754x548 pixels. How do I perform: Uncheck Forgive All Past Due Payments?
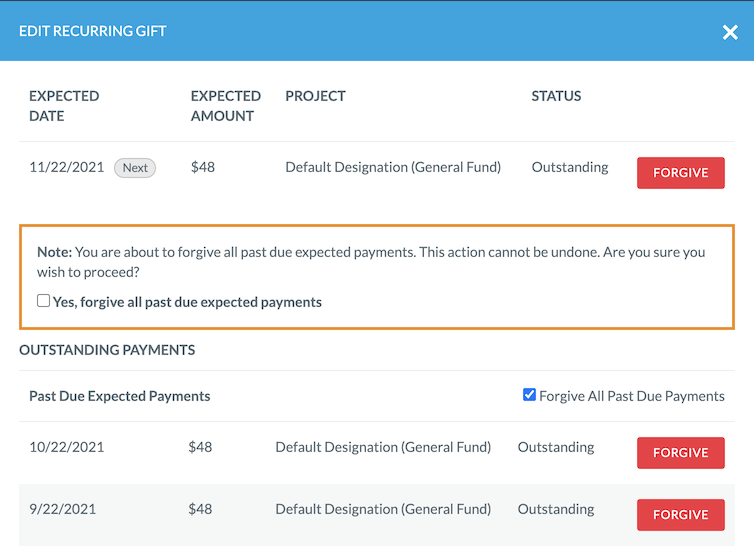pyautogui.click(x=529, y=395)
